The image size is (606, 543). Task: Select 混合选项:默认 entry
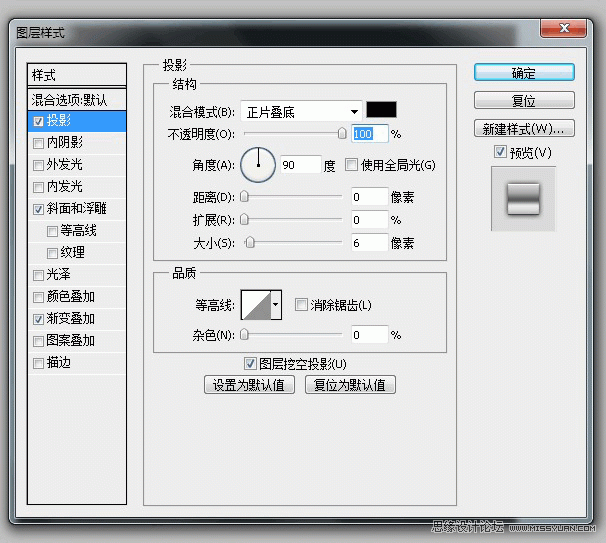(77, 100)
